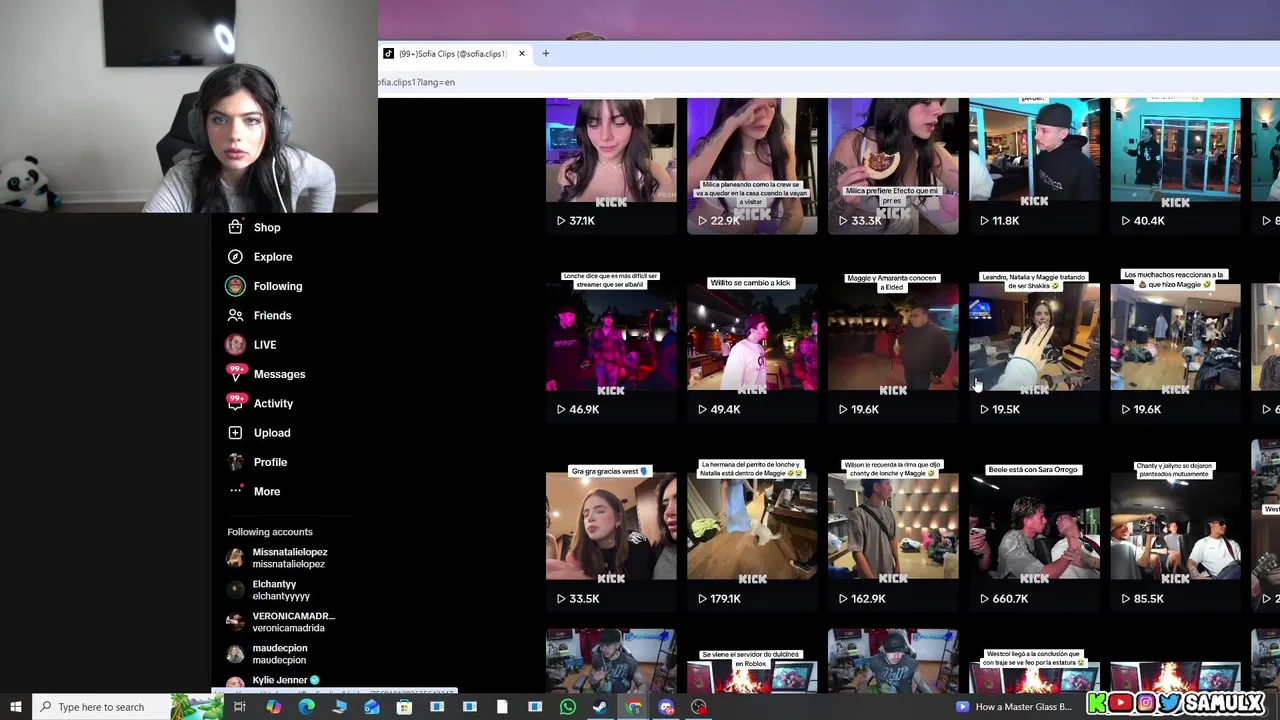Open Outlook mail from taskbar
This screenshot has width=1280, height=720.
coord(371,707)
